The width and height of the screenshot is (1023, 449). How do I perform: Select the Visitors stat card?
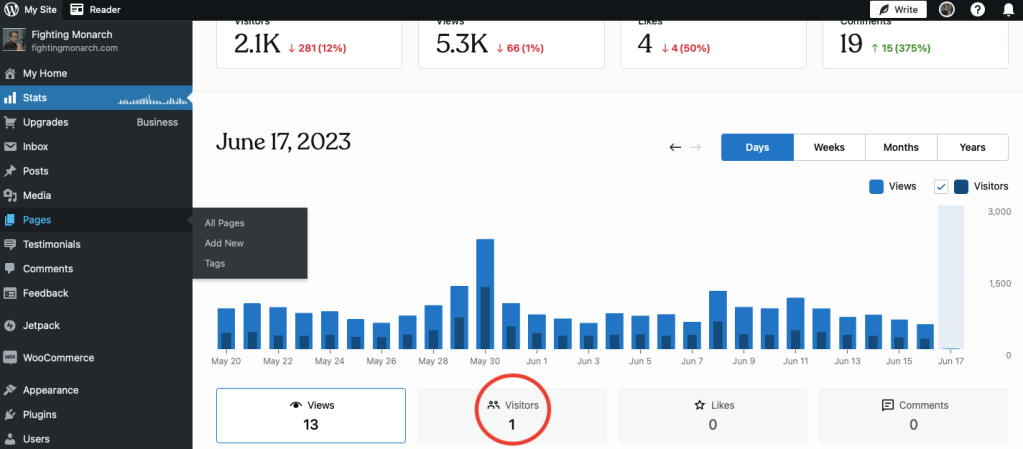pyautogui.click(x=512, y=415)
